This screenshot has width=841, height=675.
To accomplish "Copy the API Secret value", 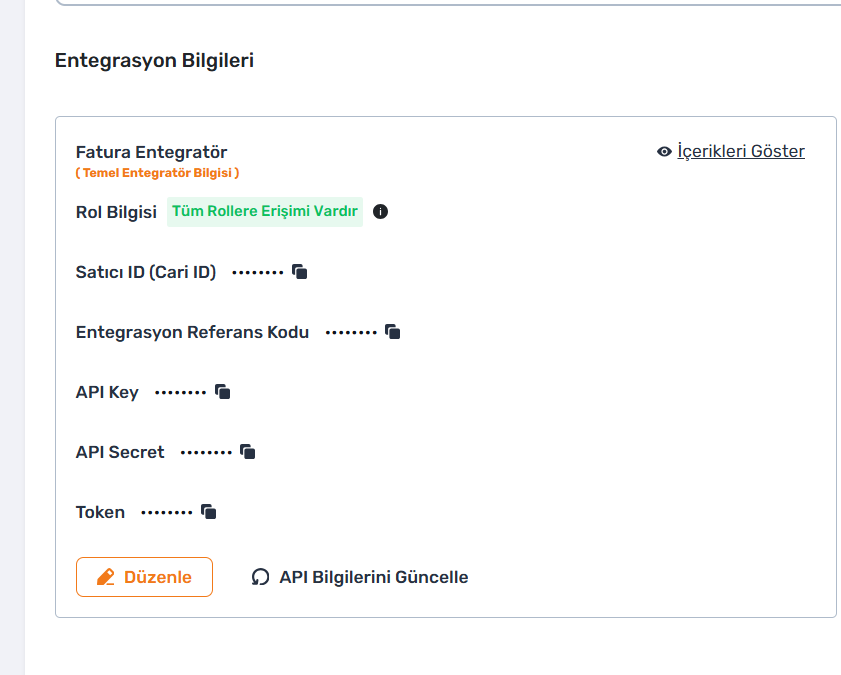I will pos(248,452).
